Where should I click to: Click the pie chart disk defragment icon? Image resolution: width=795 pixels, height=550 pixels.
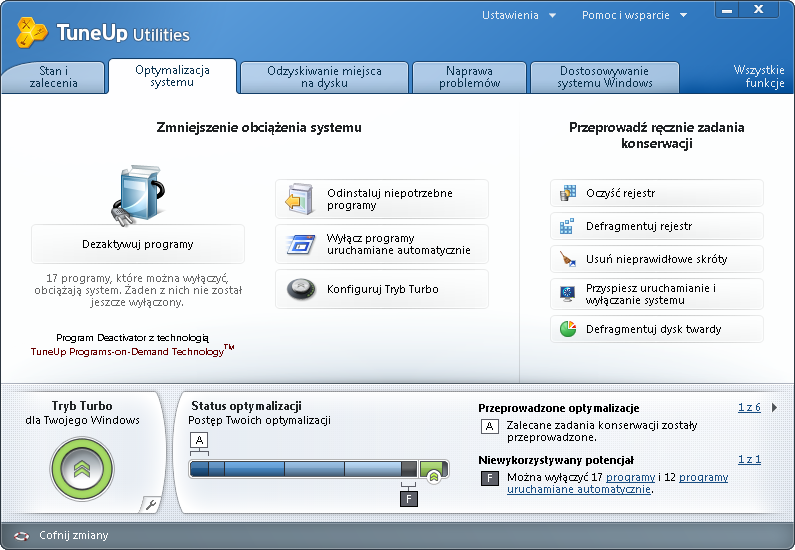click(568, 329)
